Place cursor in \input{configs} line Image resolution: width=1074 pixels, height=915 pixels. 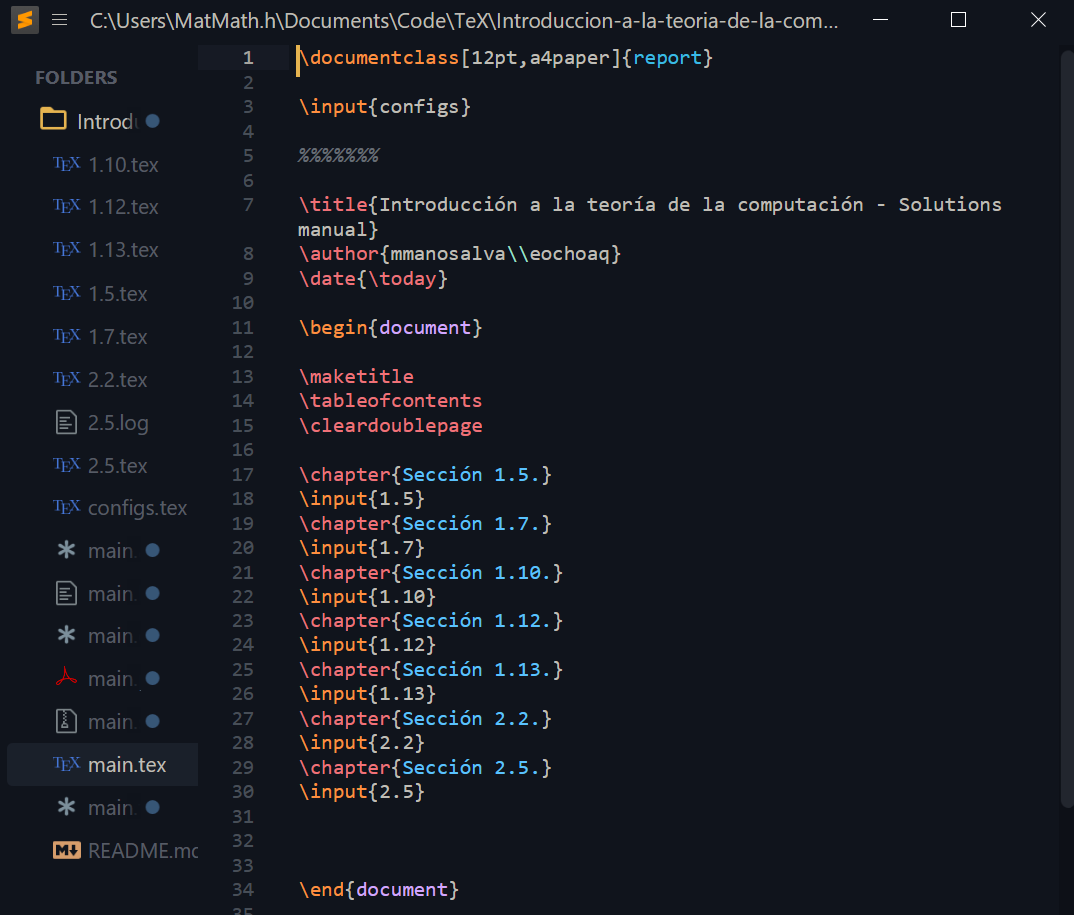(384, 106)
